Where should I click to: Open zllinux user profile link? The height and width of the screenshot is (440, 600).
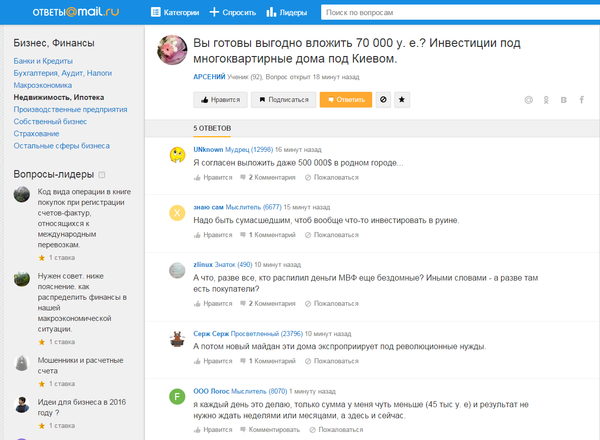click(x=203, y=265)
